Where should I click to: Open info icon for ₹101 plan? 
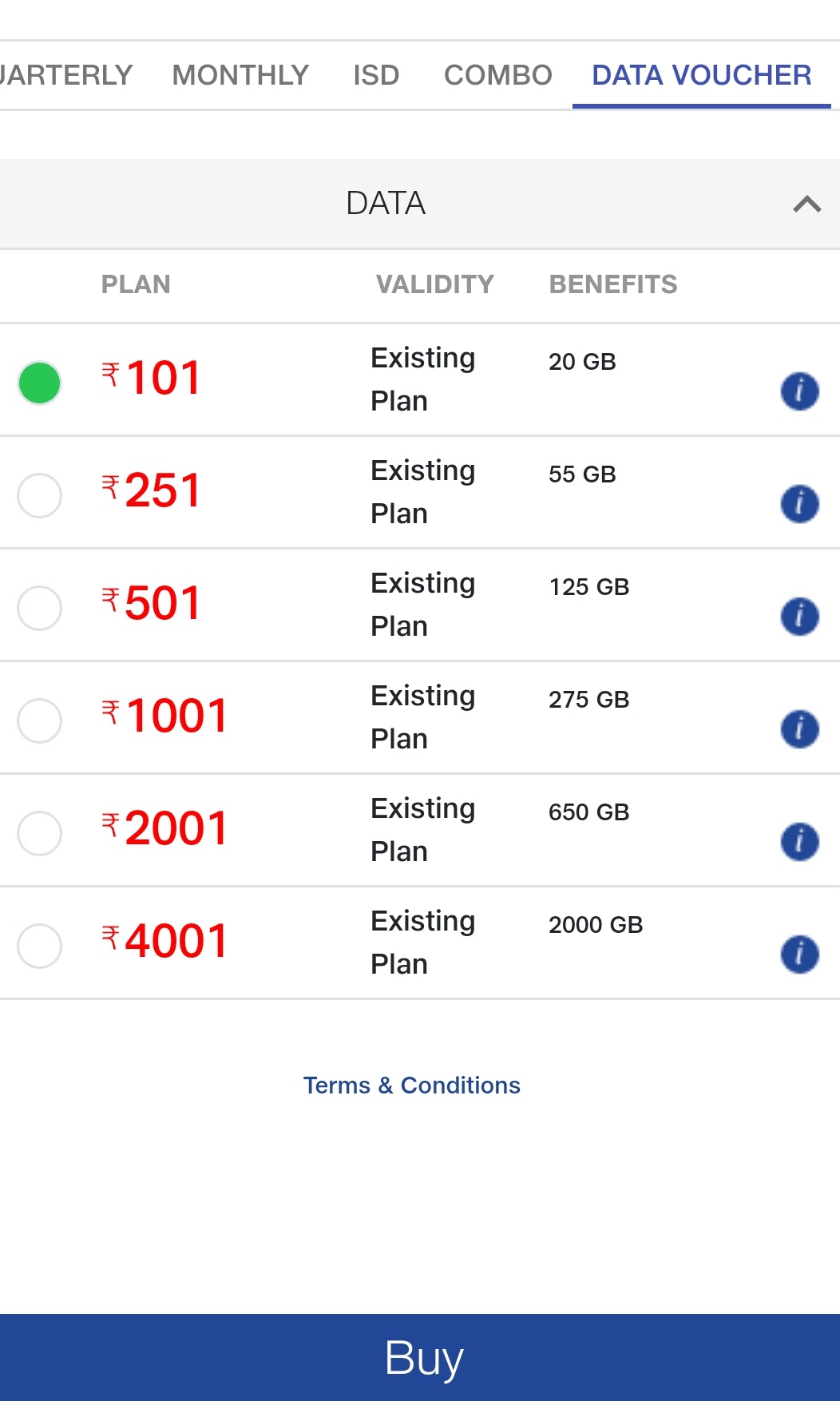(799, 391)
